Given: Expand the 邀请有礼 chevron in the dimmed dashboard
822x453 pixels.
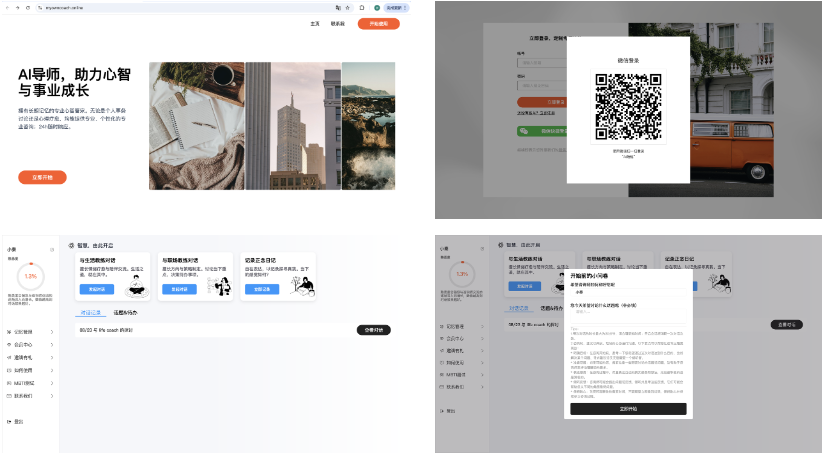Looking at the screenshot, I should point(482,351).
